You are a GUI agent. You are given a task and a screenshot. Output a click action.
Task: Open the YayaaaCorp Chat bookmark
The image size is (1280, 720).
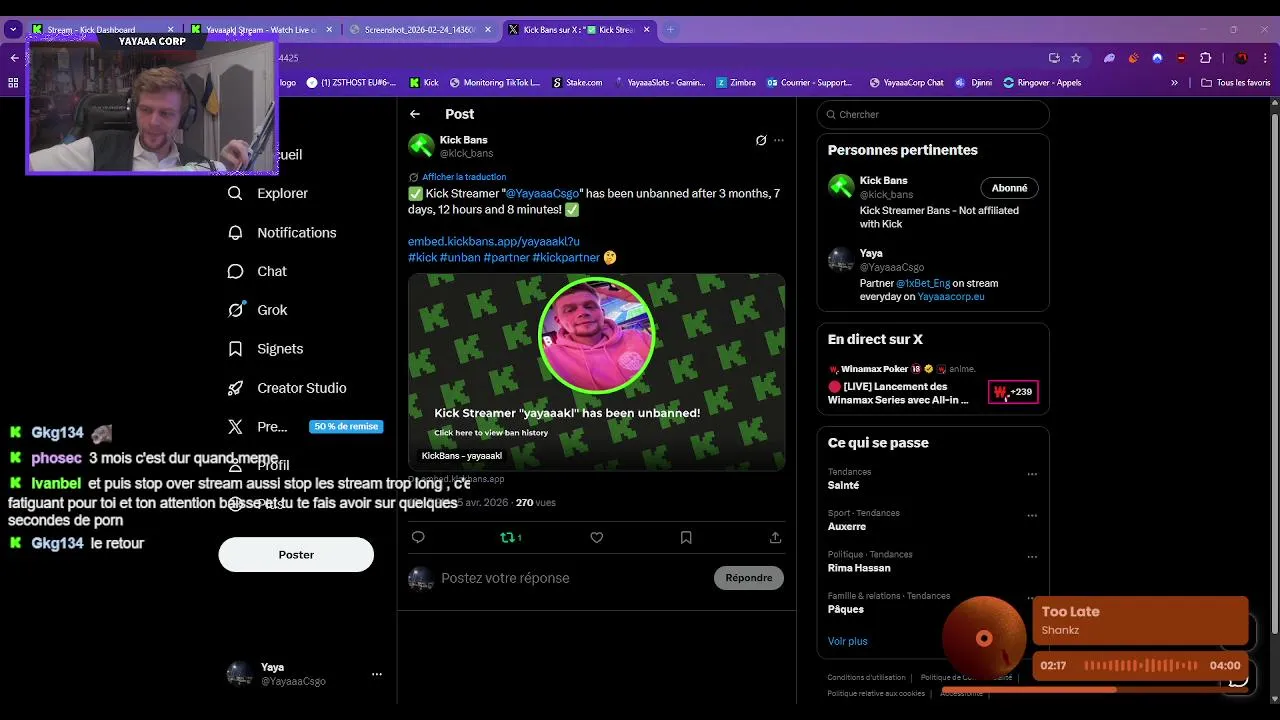[x=906, y=83]
